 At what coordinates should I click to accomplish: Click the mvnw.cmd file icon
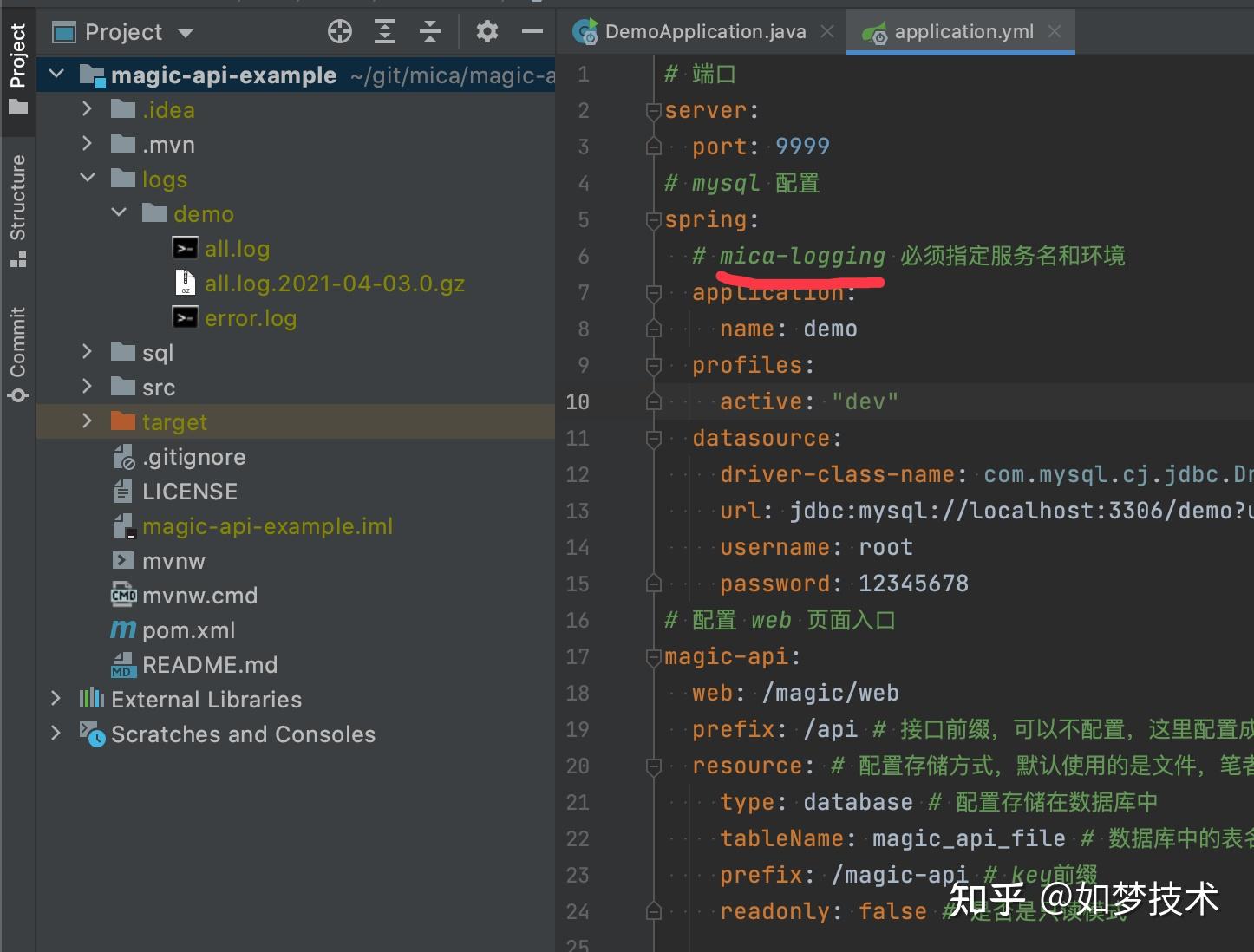click(124, 595)
